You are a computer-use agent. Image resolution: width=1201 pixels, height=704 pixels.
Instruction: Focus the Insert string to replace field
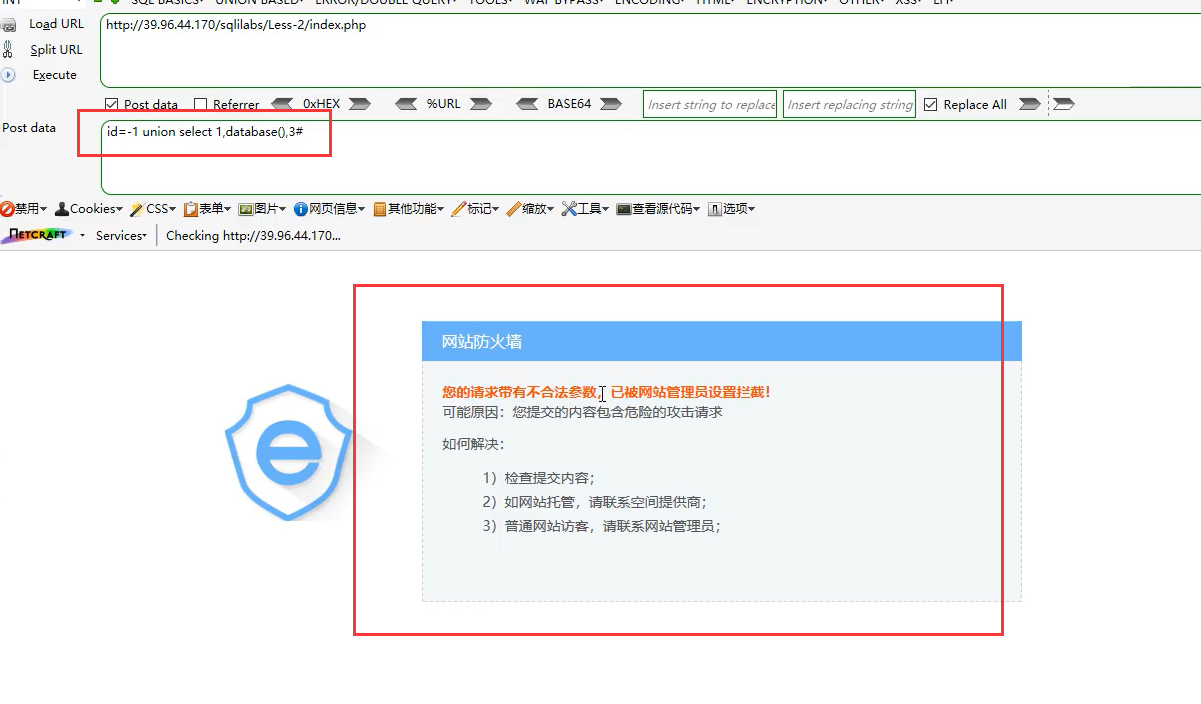[x=710, y=104]
